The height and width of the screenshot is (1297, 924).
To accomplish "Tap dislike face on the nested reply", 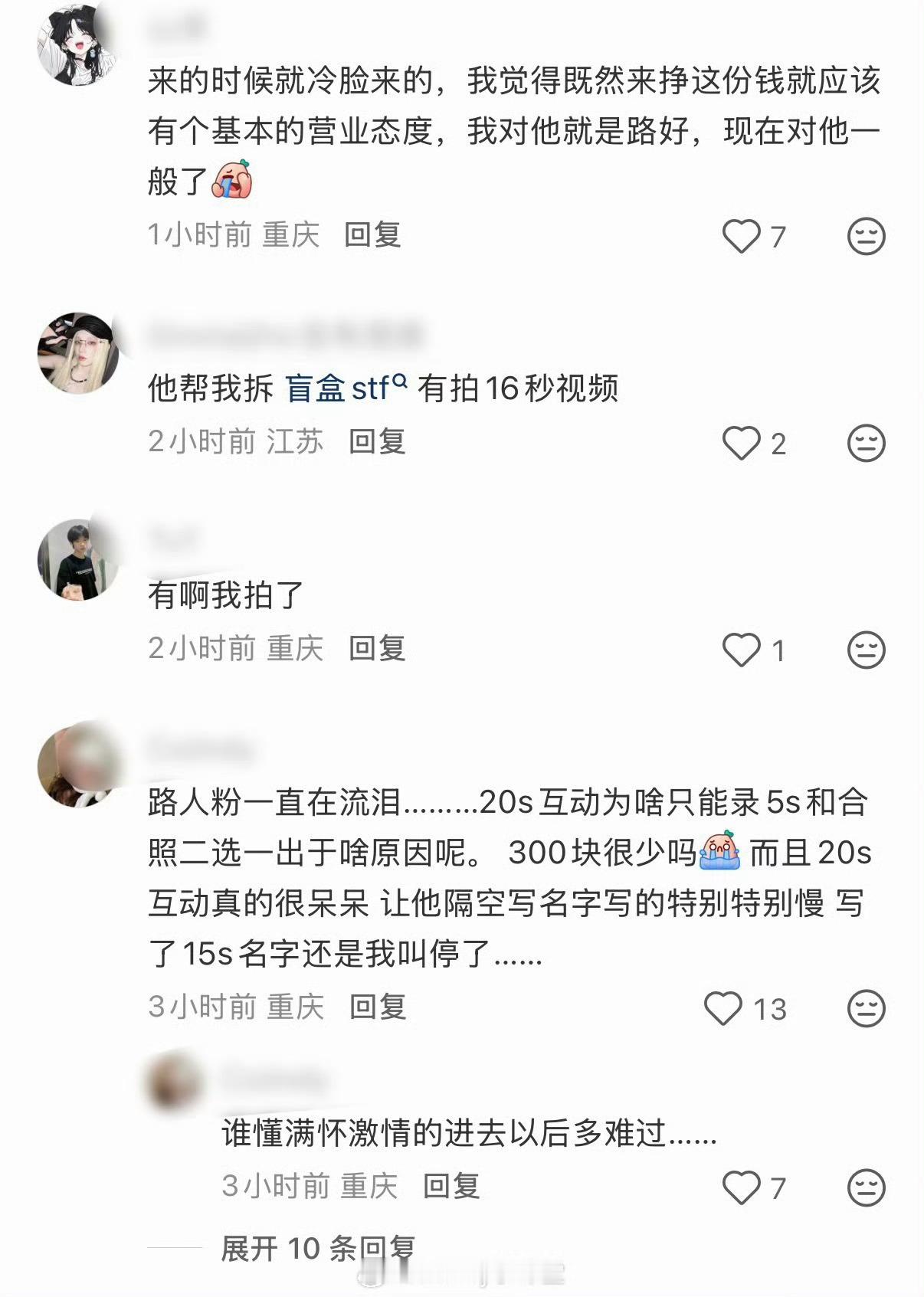I will tap(867, 1187).
